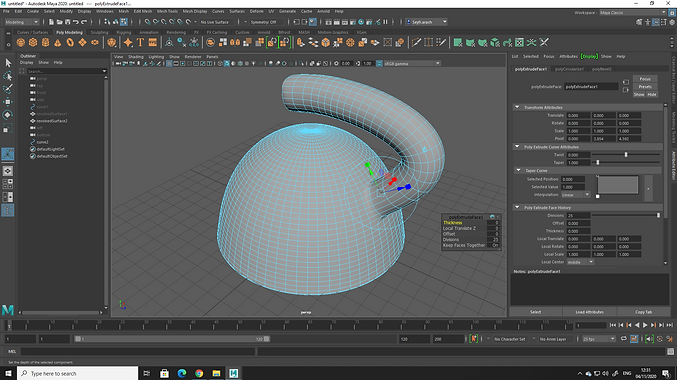Collapse the Transform Attributes section

tap(517, 107)
